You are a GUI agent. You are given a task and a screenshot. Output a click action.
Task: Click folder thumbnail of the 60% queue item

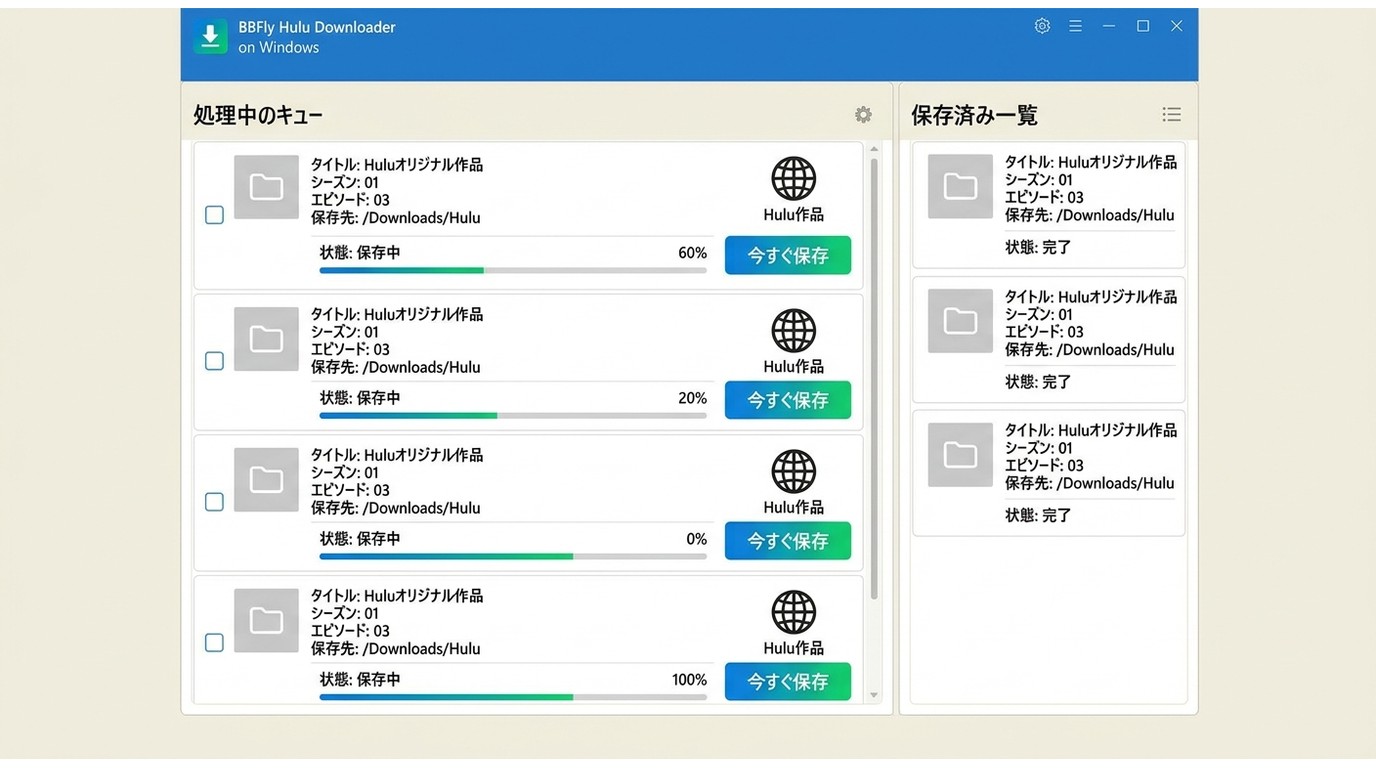(266, 187)
